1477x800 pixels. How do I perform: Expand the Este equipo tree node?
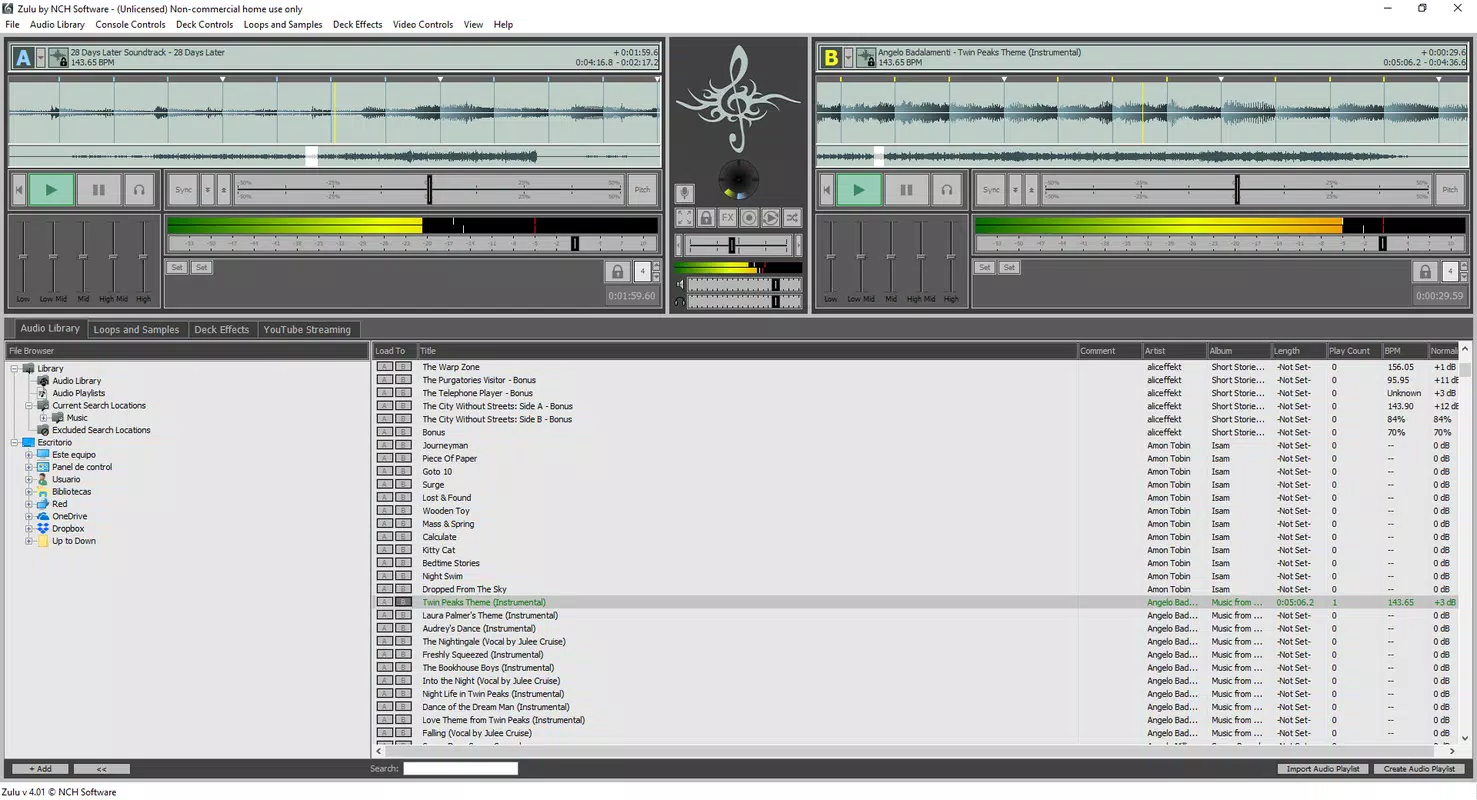29,455
